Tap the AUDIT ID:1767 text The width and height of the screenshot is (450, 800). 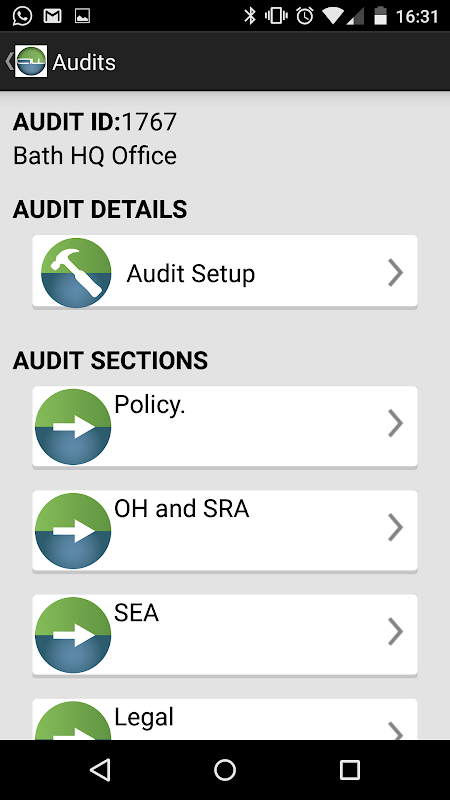95,122
